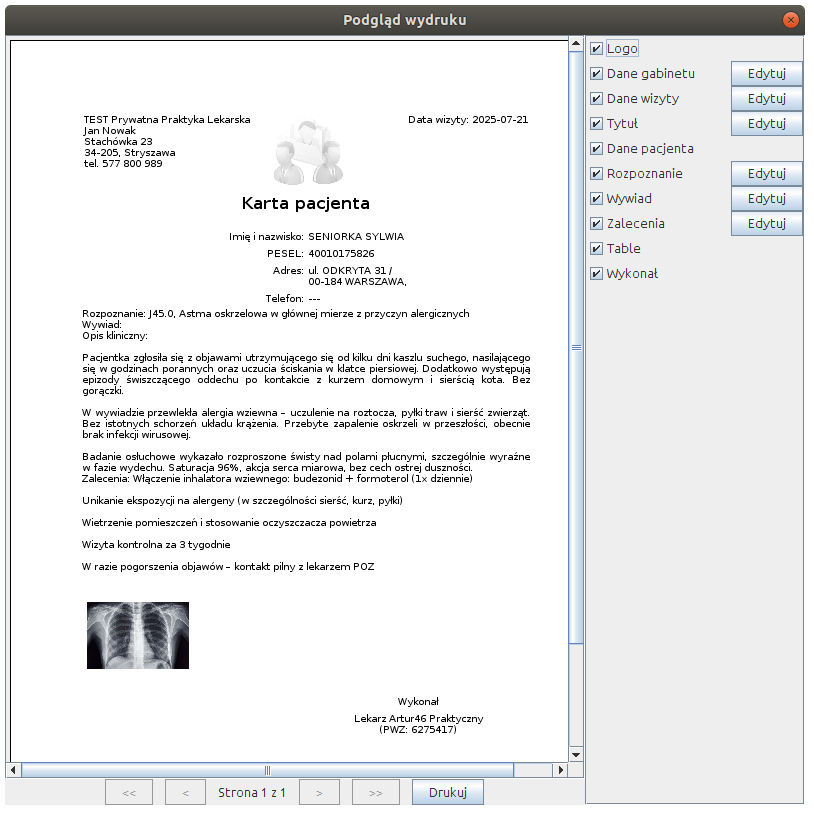Open Edytuj for Rozpoznanie
Viewport: 814px width, 814px height.
(x=766, y=174)
